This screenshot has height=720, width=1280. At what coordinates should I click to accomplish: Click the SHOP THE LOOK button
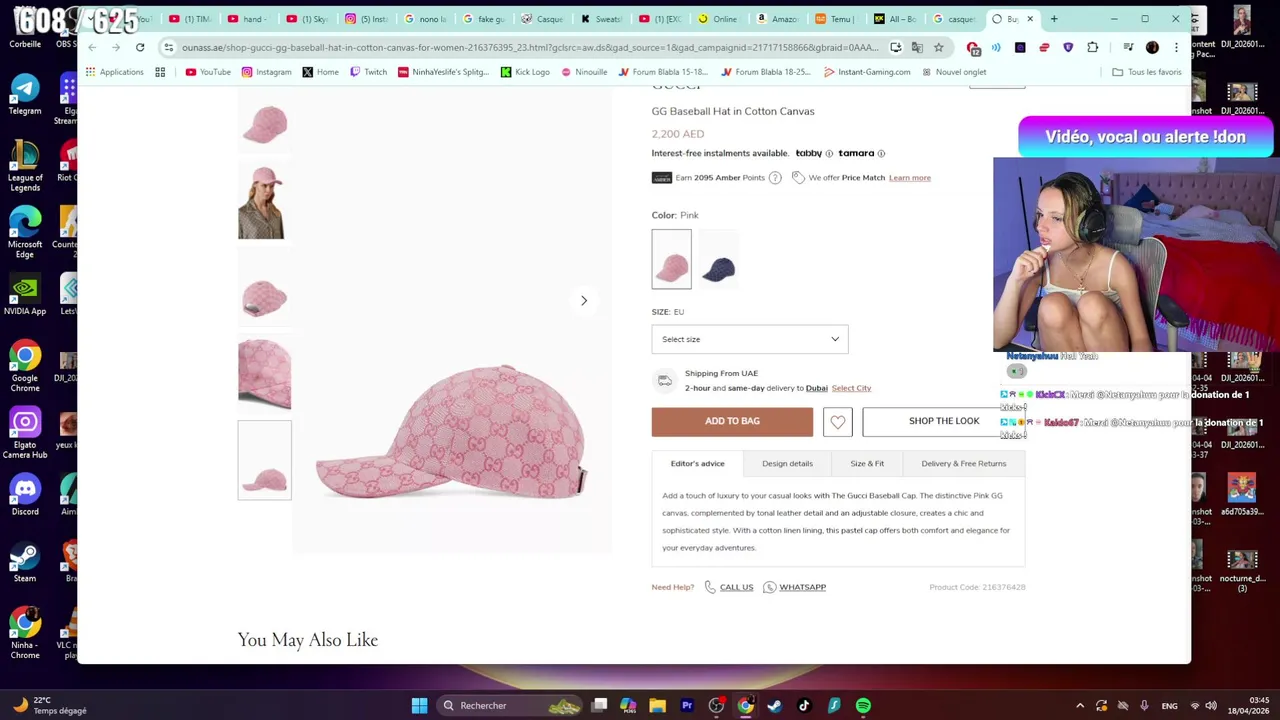[944, 422]
